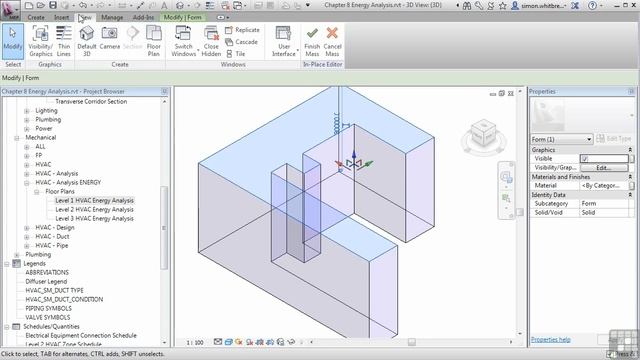
Task: Open the Add-Ins ribbon tab
Action: coord(143,18)
